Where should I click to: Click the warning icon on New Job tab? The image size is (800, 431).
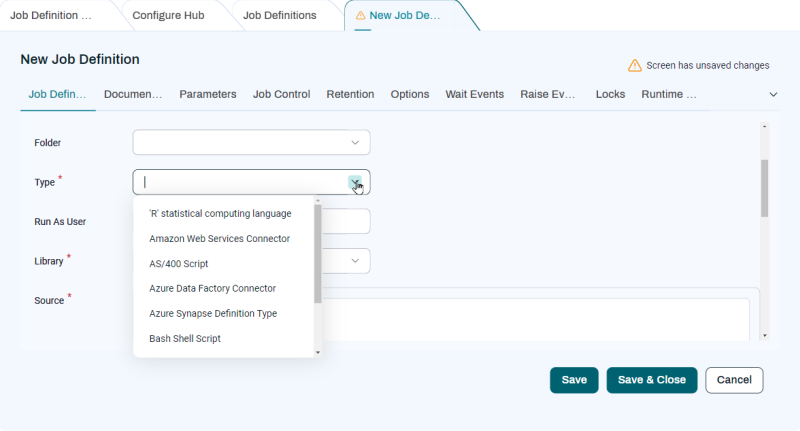360,16
